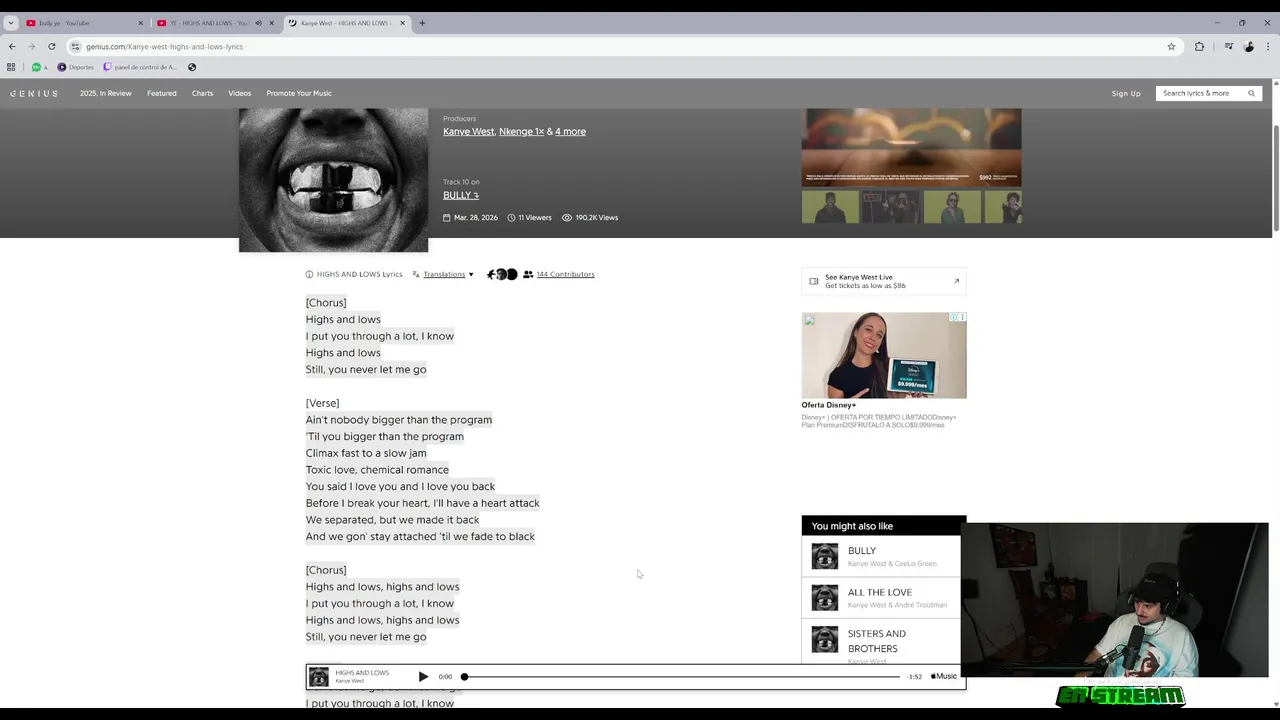Click the info icon beside 'HIGHS AND LOWS Lyrics'
This screenshot has height=720, width=1280.
309,274
